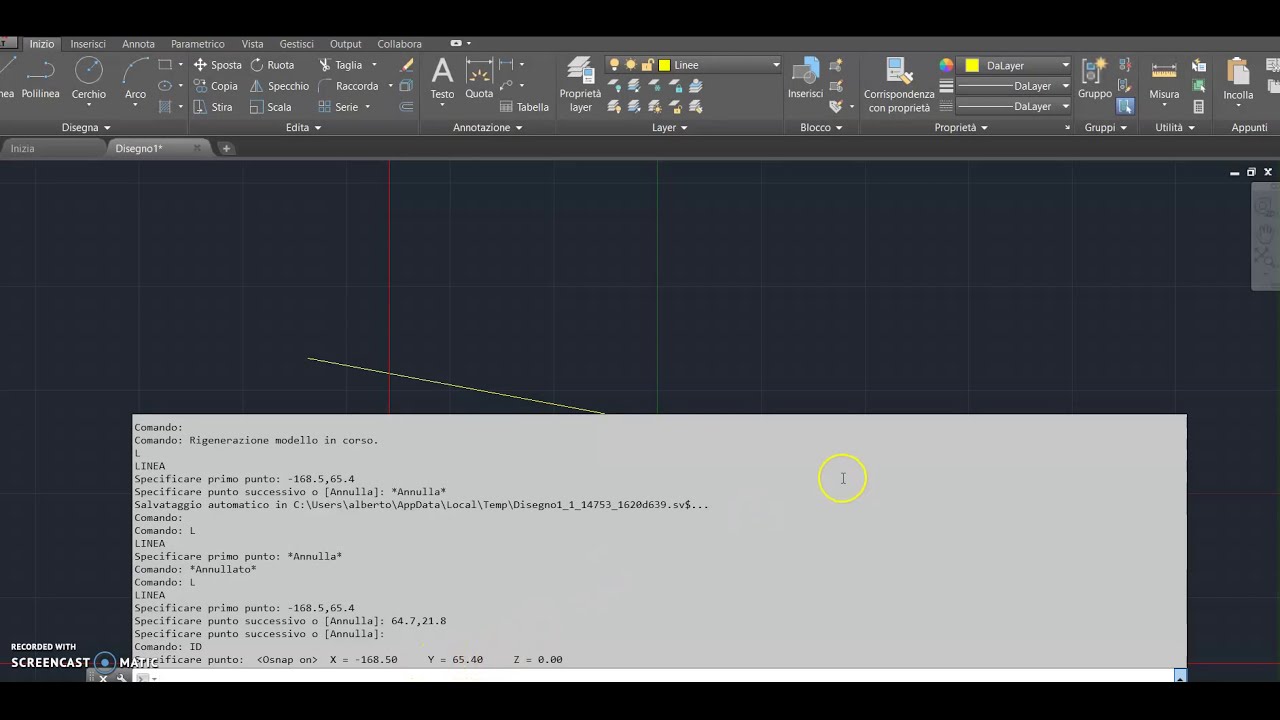Insert a Tabella table

pos(524,107)
